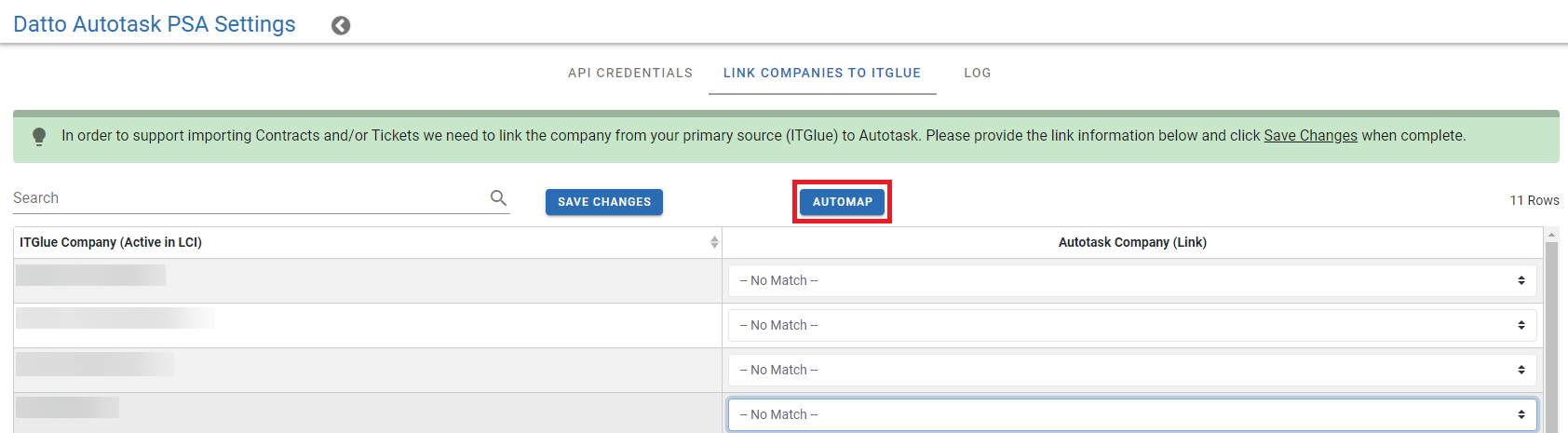Click the ITGlue Company column header
Viewport: 1568px width, 433px height.
(111, 242)
